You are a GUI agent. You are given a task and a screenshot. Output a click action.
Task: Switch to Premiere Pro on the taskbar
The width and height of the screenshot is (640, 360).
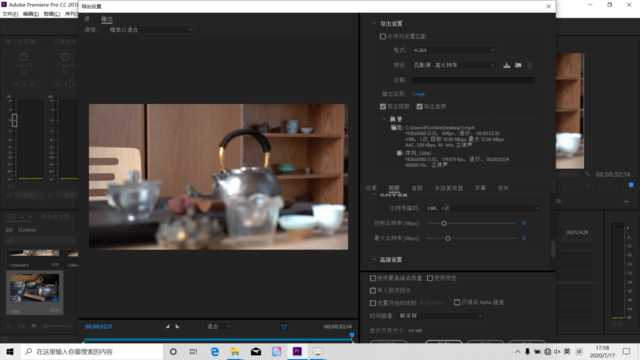coord(297,351)
